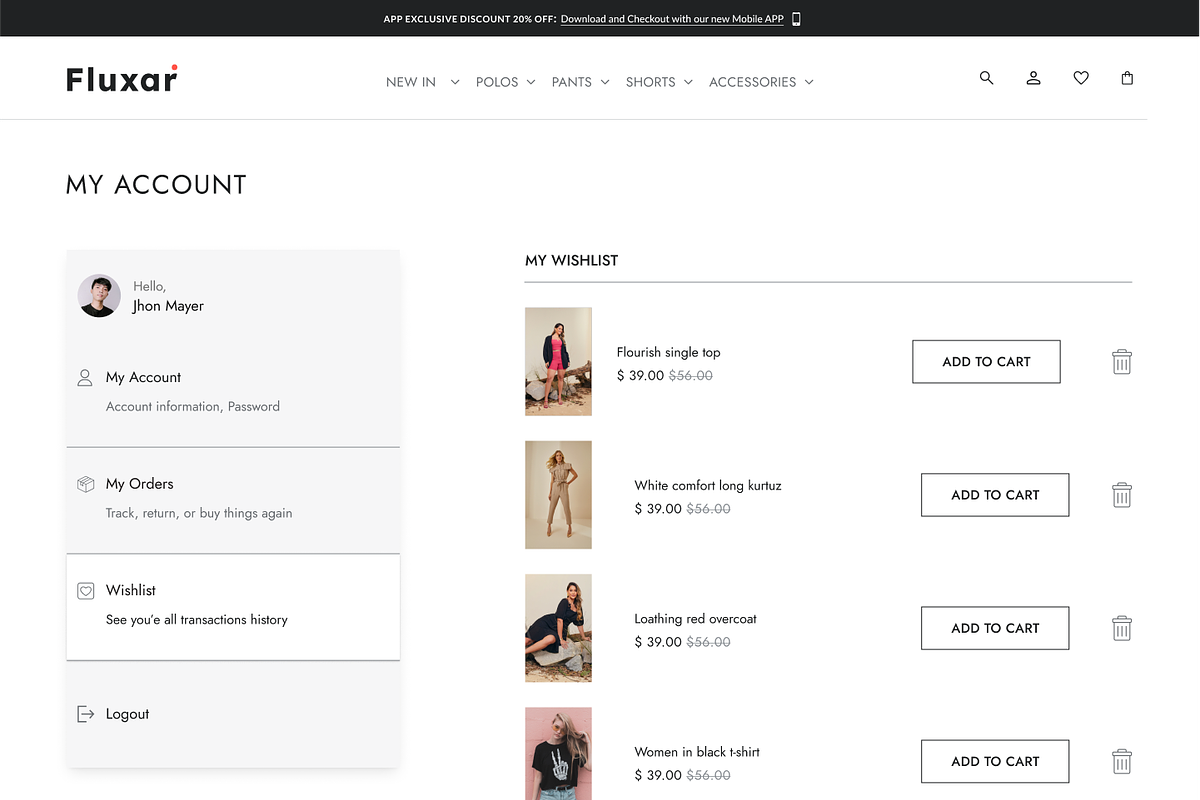Viewport: 1200px width, 800px height.
Task: Click 'Account information, Password' subtitle
Action: tap(193, 407)
